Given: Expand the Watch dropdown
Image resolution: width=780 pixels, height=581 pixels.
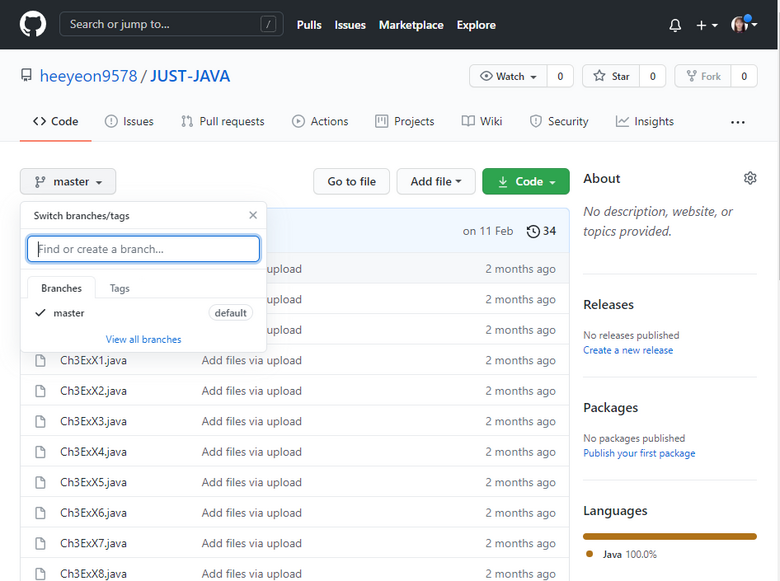Looking at the screenshot, I should coord(508,76).
